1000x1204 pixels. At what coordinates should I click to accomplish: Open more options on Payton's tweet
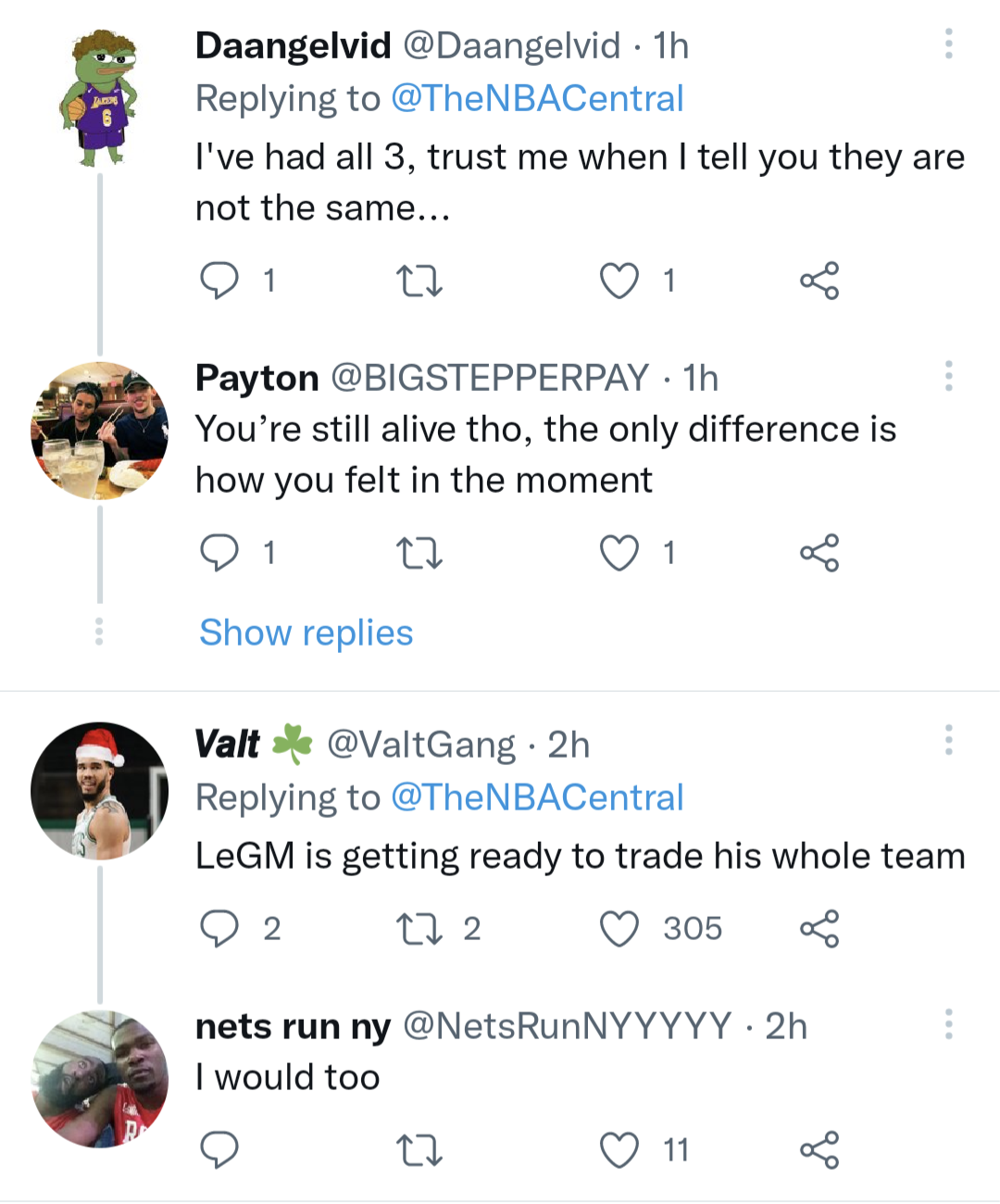coord(948,376)
